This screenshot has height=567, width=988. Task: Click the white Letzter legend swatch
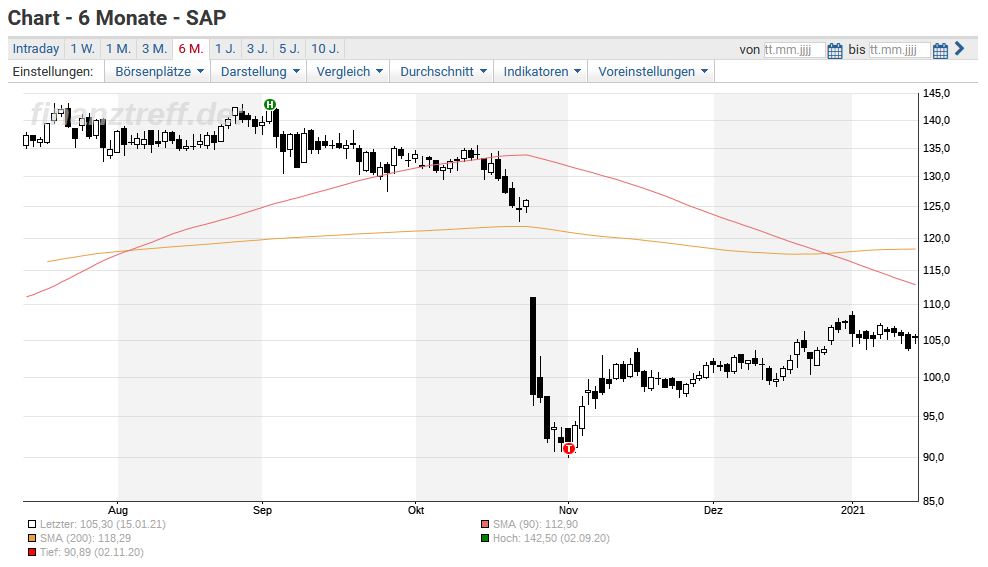(x=32, y=524)
